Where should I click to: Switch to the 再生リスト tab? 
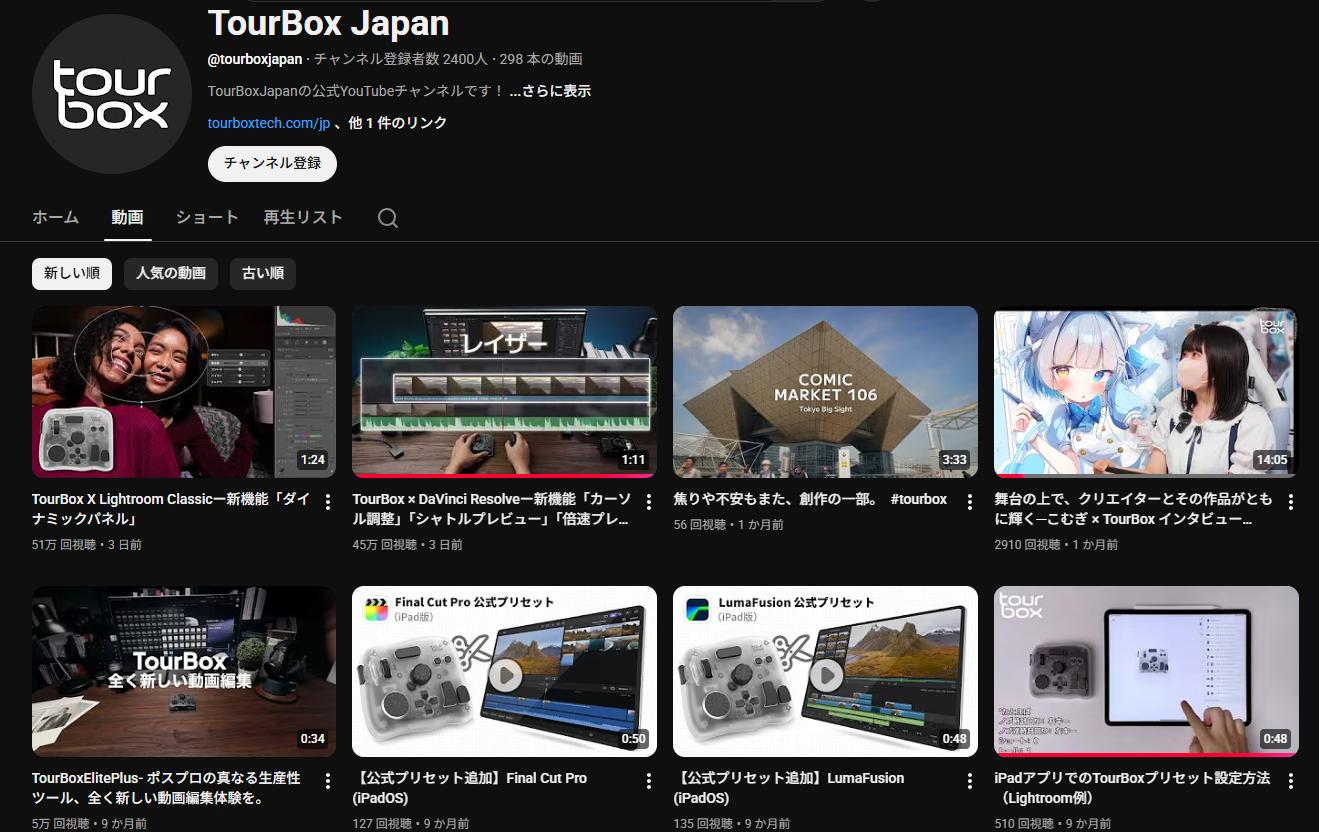coord(303,217)
